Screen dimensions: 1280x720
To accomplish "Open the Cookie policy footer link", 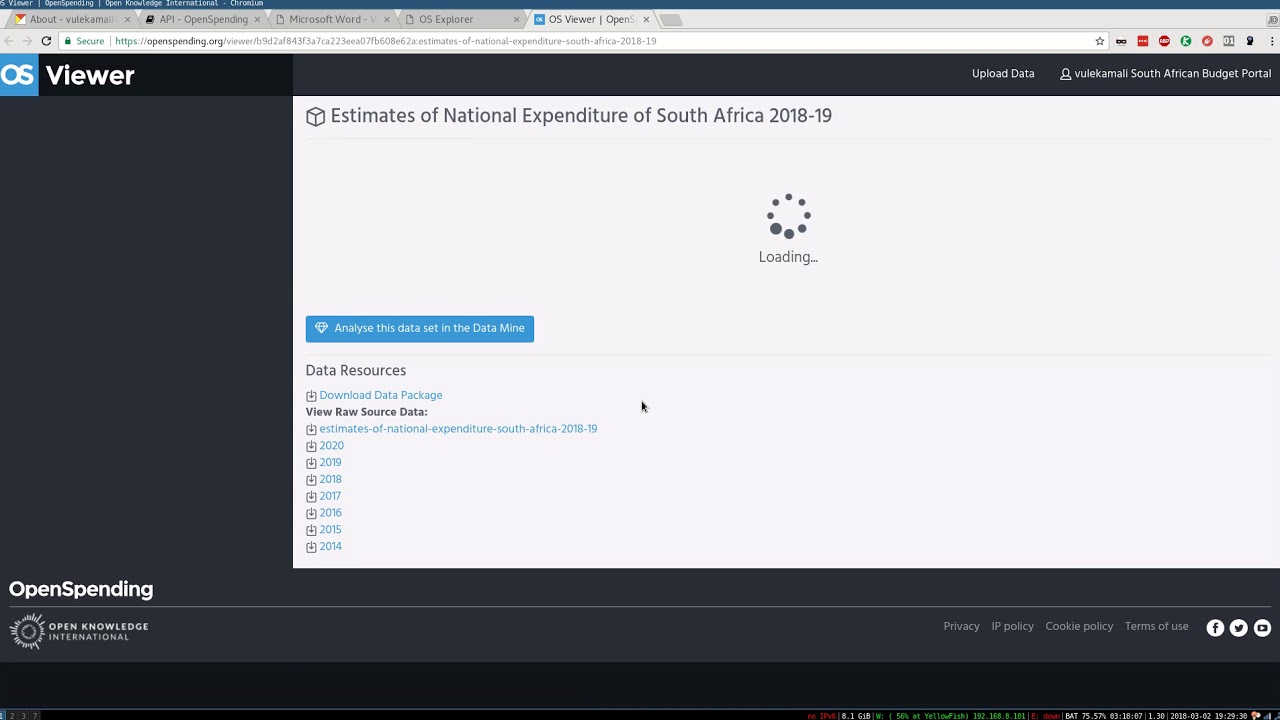I will [1079, 627].
